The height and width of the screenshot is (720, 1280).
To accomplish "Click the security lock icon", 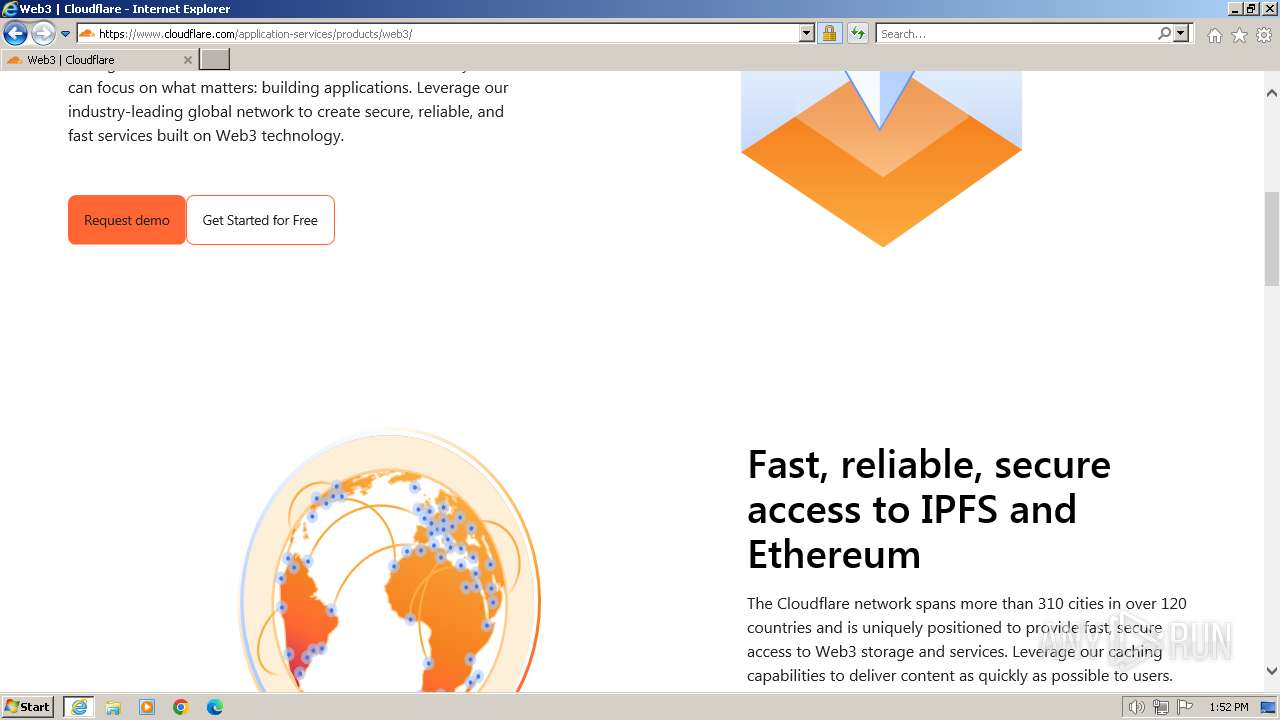I will 829,34.
